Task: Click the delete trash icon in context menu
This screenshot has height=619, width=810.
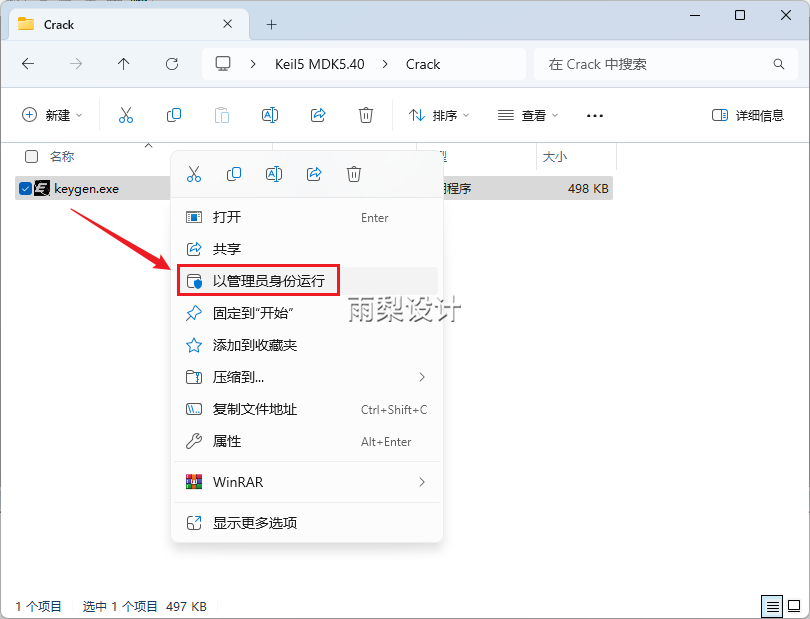Action: (354, 174)
